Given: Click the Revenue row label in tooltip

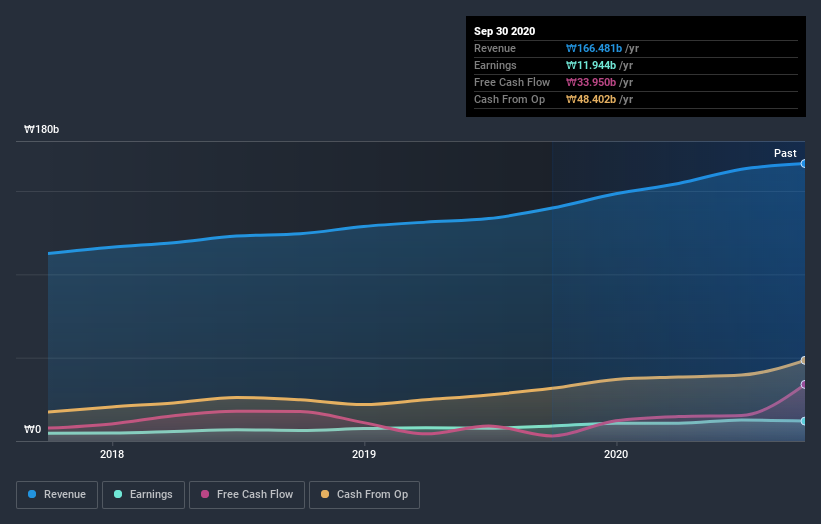Looking at the screenshot, I should point(495,48).
